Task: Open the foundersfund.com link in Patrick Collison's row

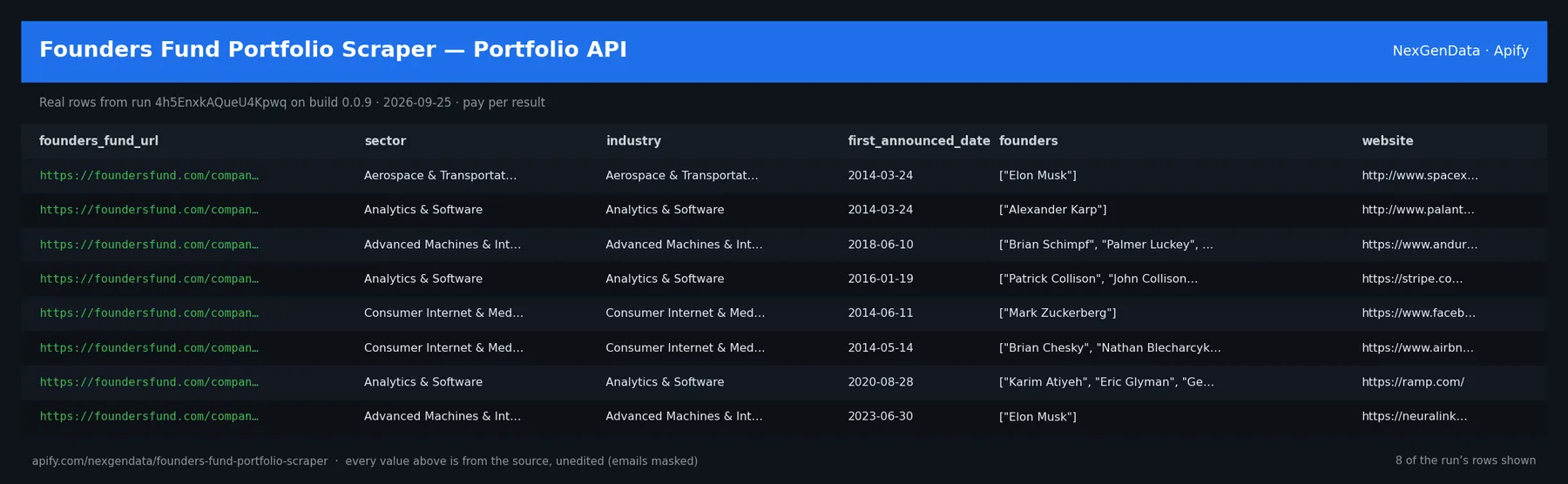Action: (x=149, y=279)
